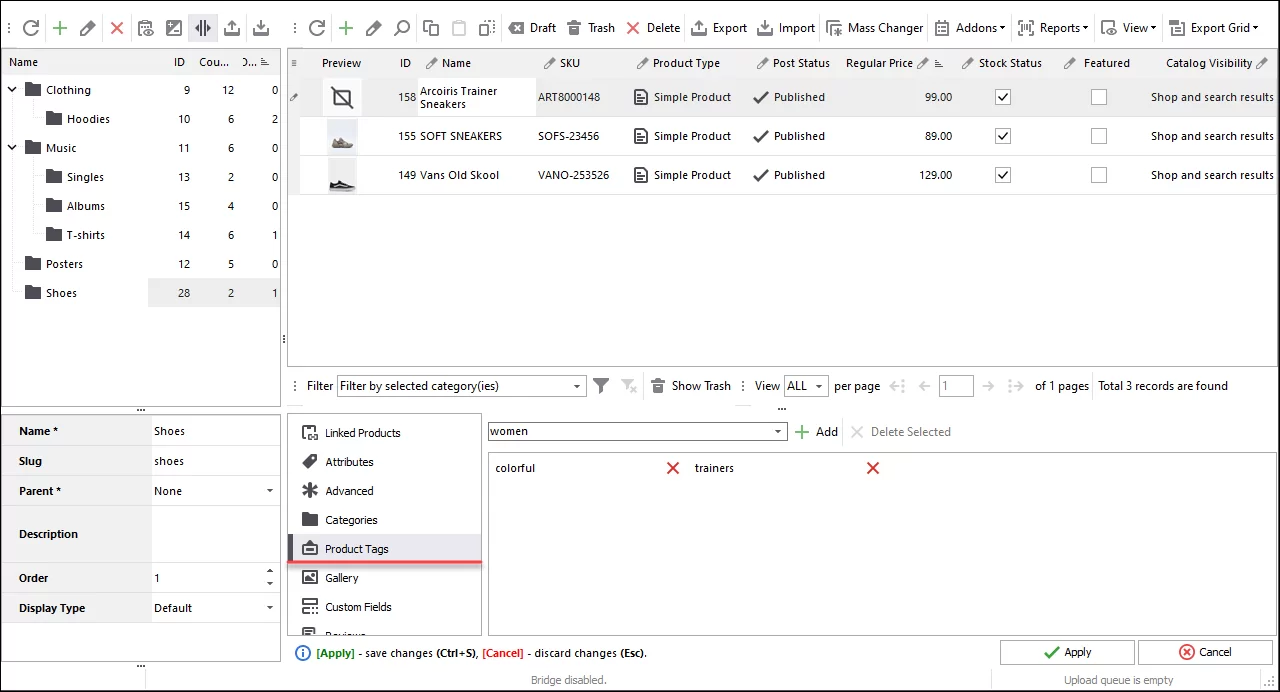Open the View ALL per-page dropdown
The height and width of the screenshot is (692, 1280).
click(804, 385)
